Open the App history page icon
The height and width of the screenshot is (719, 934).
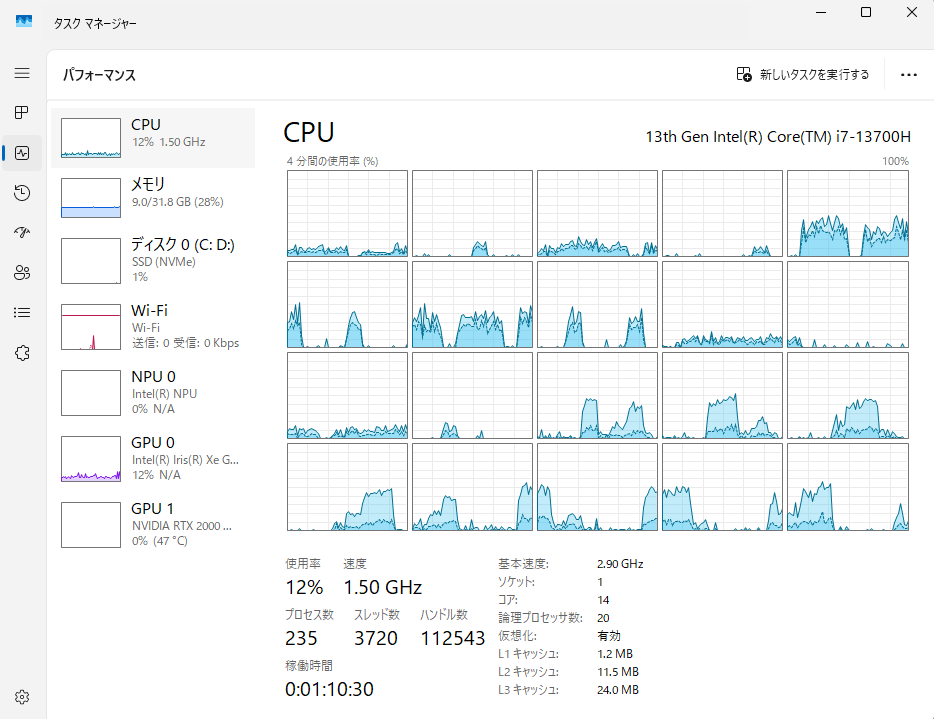coord(22,192)
